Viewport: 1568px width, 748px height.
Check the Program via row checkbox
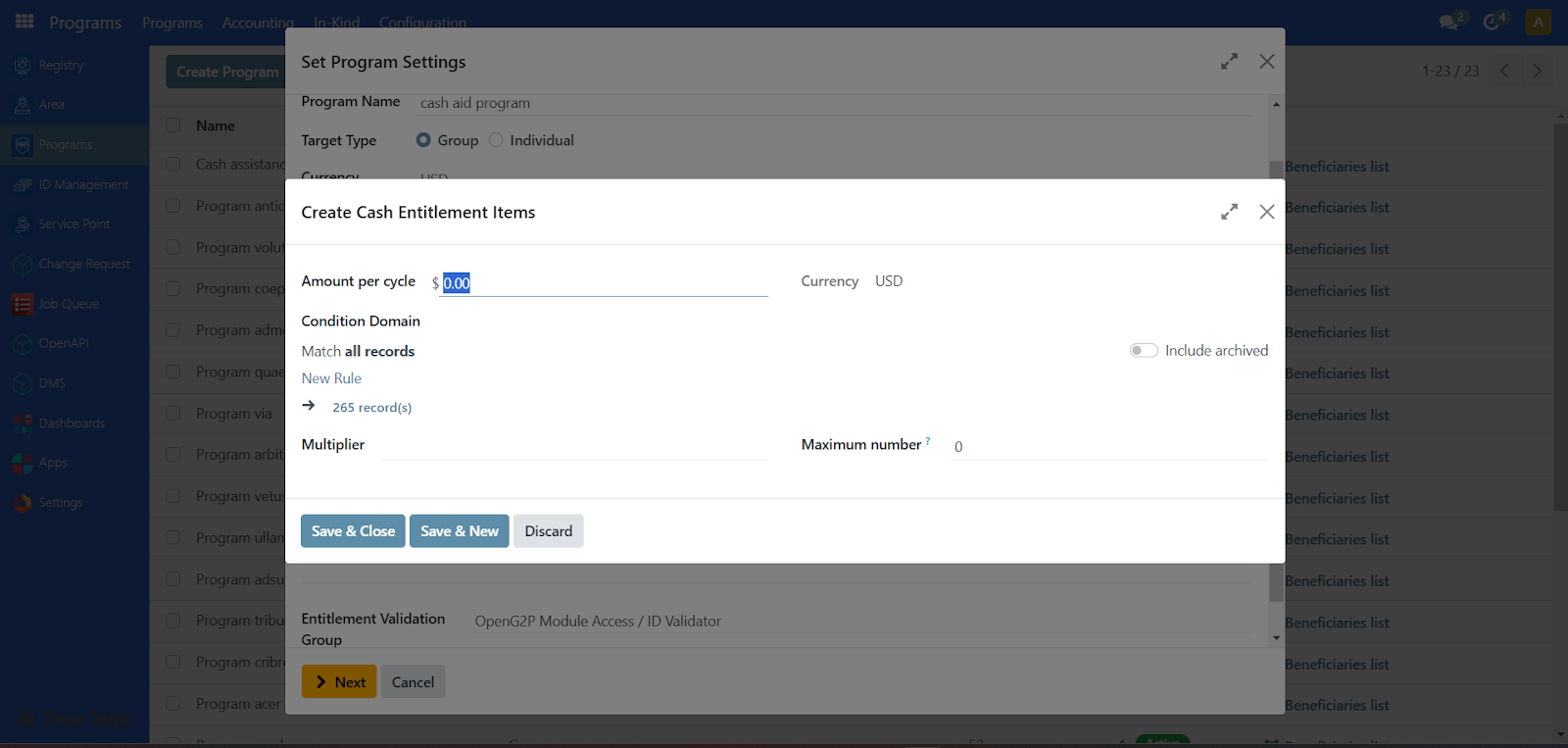(173, 414)
